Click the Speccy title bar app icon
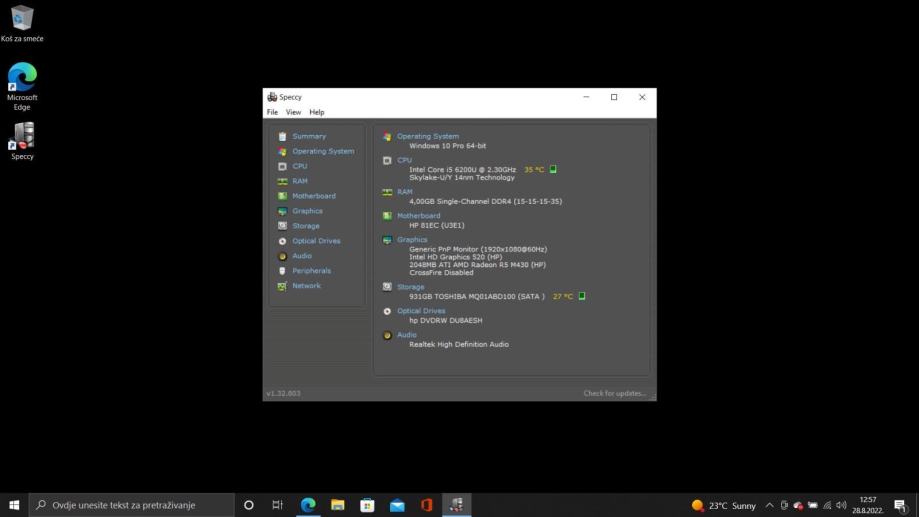 click(x=272, y=97)
